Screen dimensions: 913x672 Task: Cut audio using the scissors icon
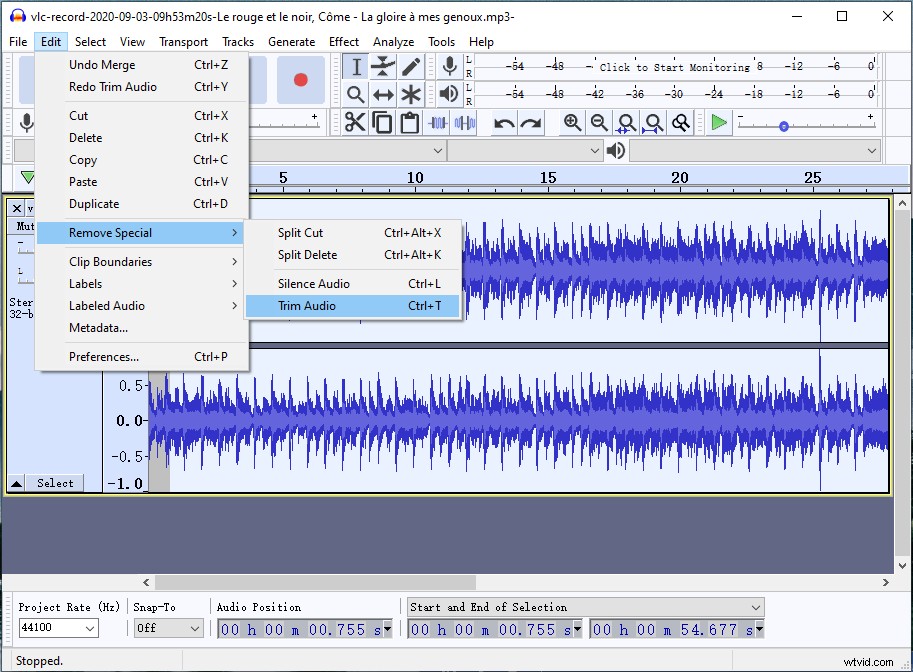354,122
